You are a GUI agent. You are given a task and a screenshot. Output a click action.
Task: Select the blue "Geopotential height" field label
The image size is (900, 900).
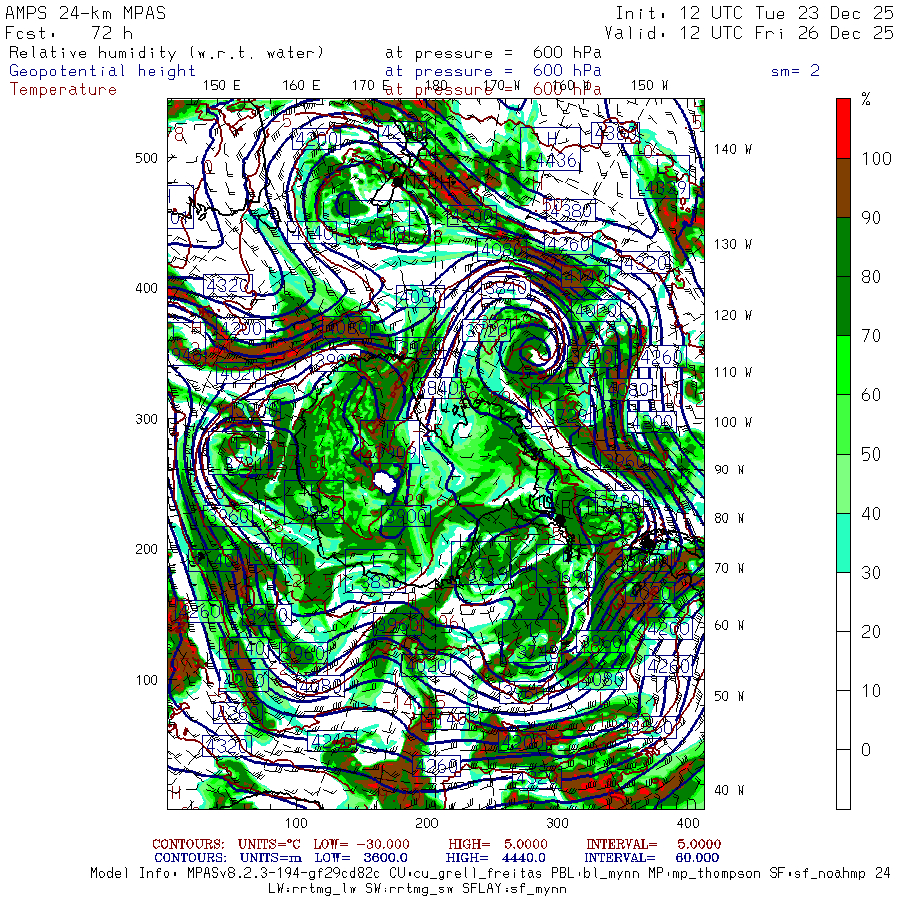point(103,71)
